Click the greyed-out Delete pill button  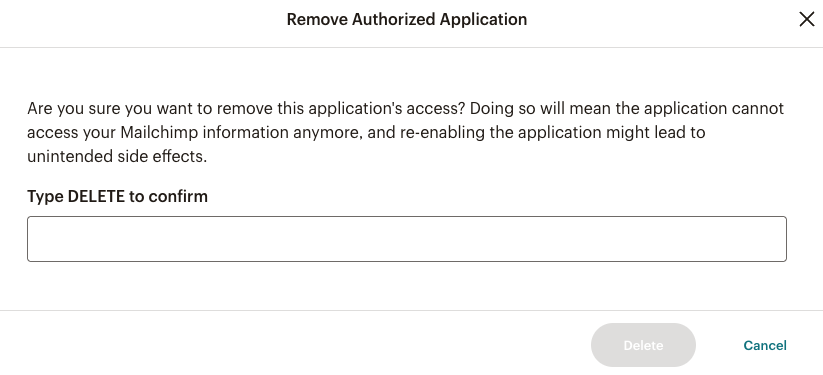(x=643, y=345)
